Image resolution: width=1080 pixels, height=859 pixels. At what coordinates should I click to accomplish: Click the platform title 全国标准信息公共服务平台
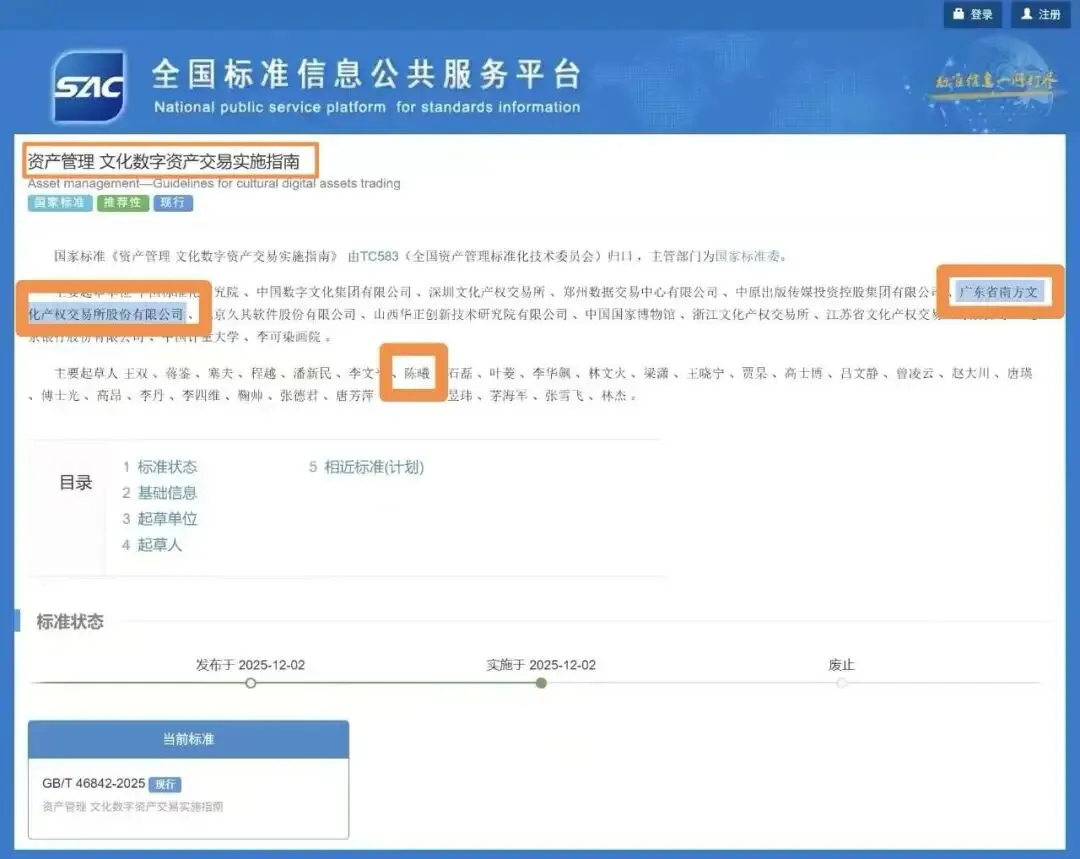(x=366, y=74)
